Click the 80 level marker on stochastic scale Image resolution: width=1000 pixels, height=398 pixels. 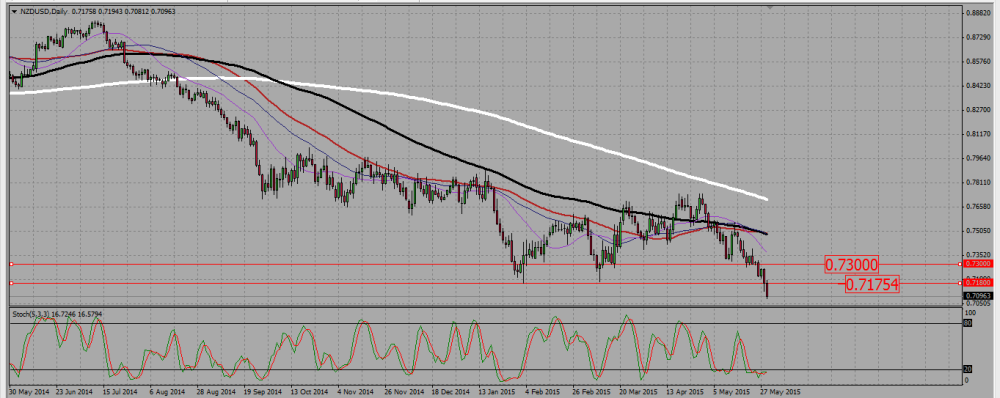click(967, 323)
